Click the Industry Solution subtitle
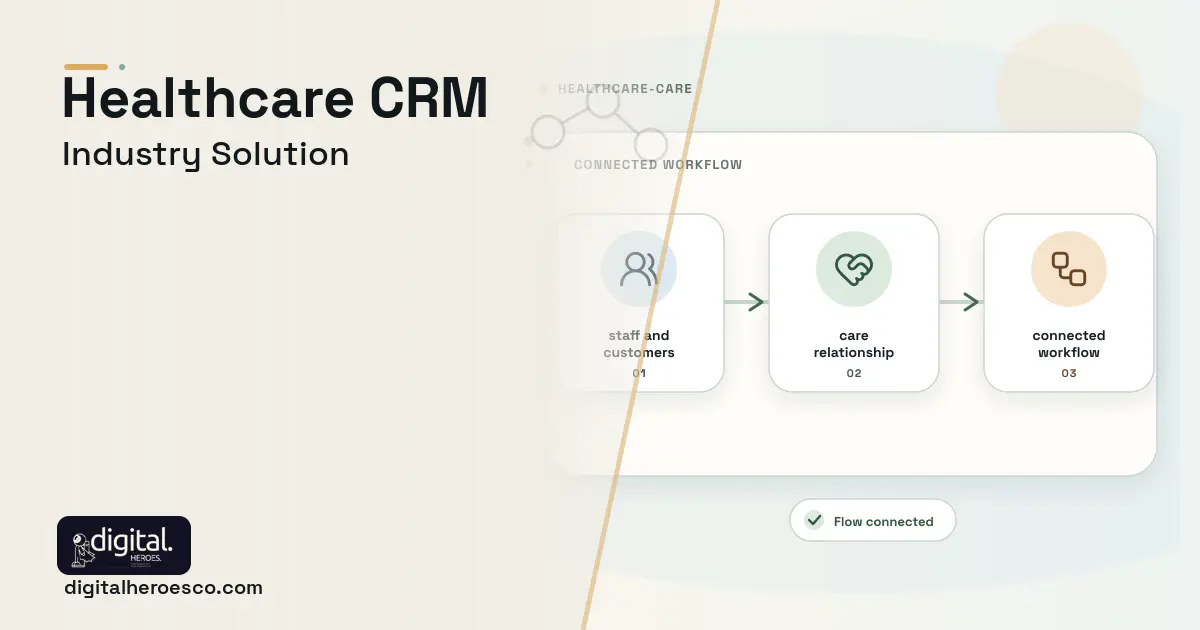Screen dimensions: 1200x630 206,155
